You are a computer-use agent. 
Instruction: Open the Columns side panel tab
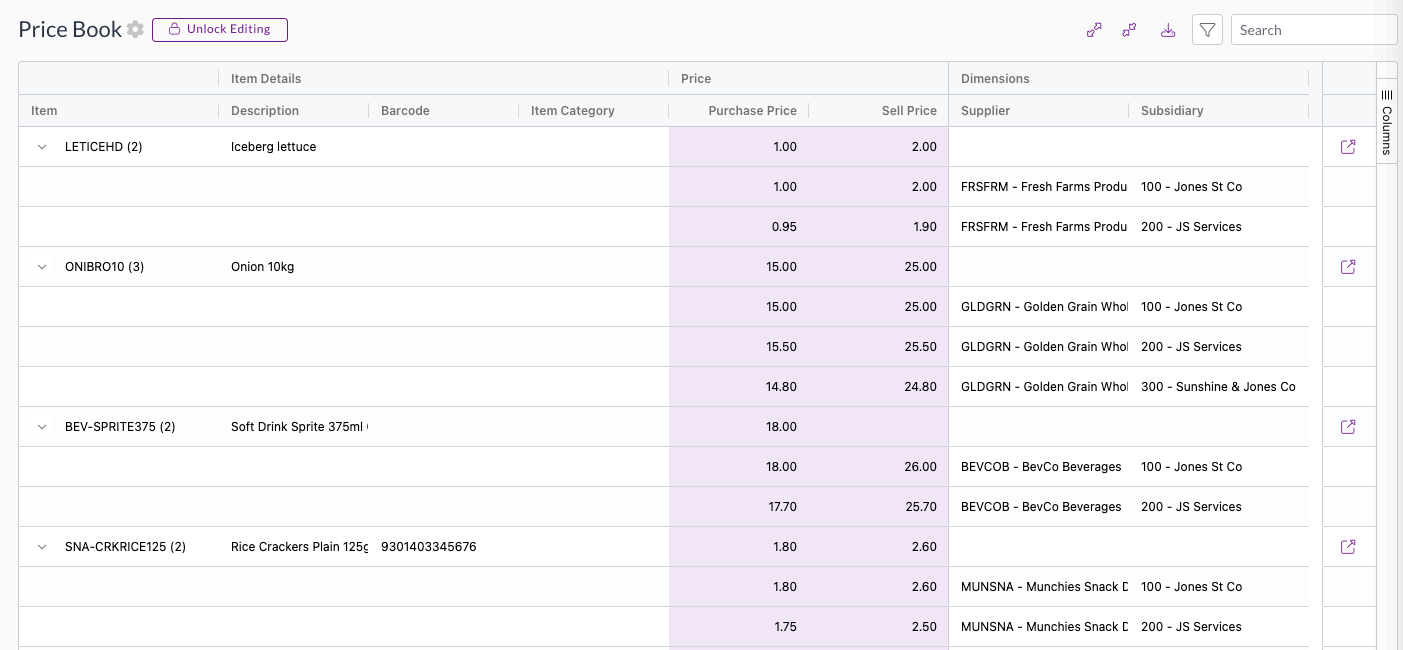click(1387, 122)
